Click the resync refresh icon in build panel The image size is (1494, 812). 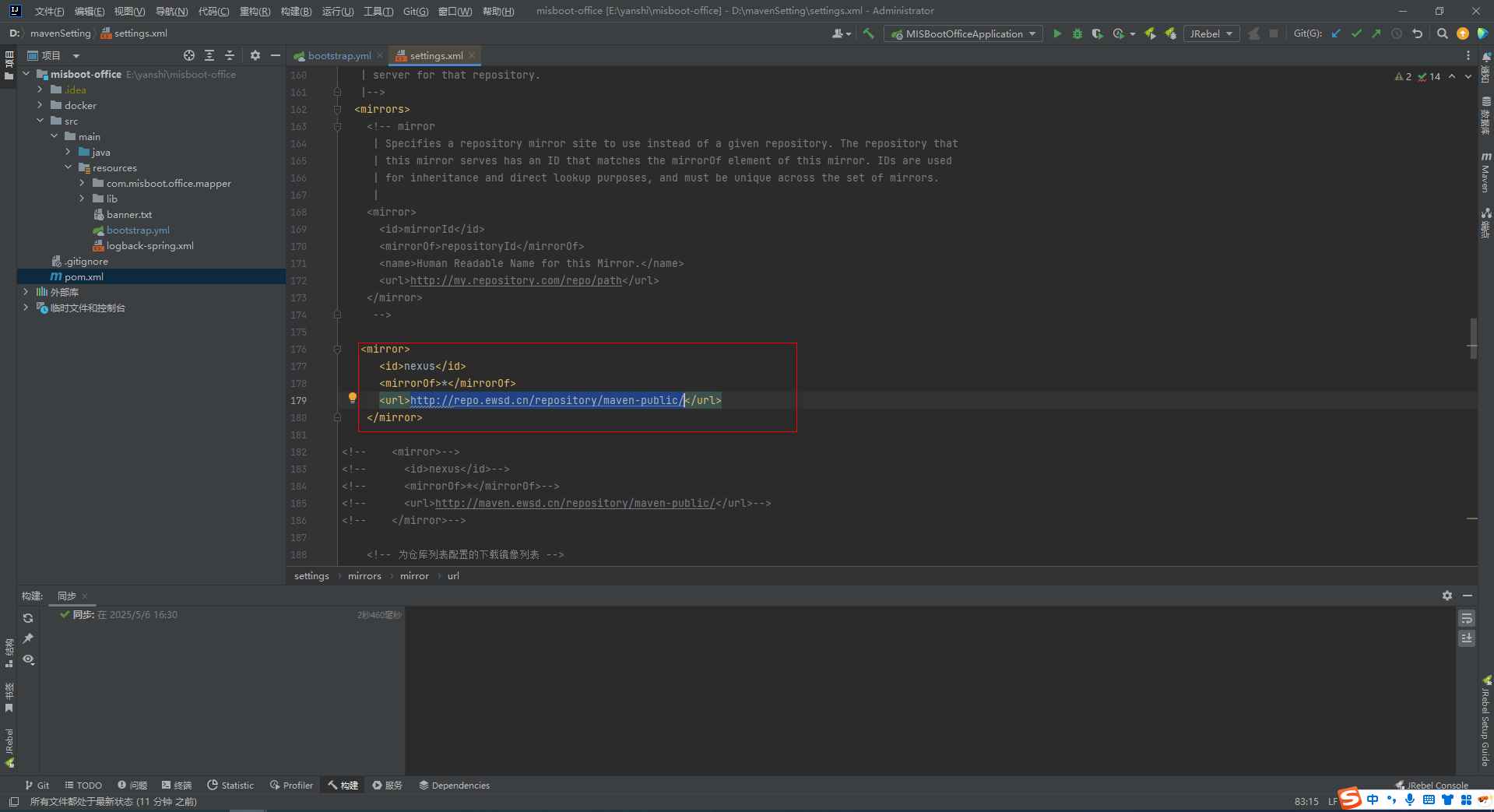pos(28,618)
